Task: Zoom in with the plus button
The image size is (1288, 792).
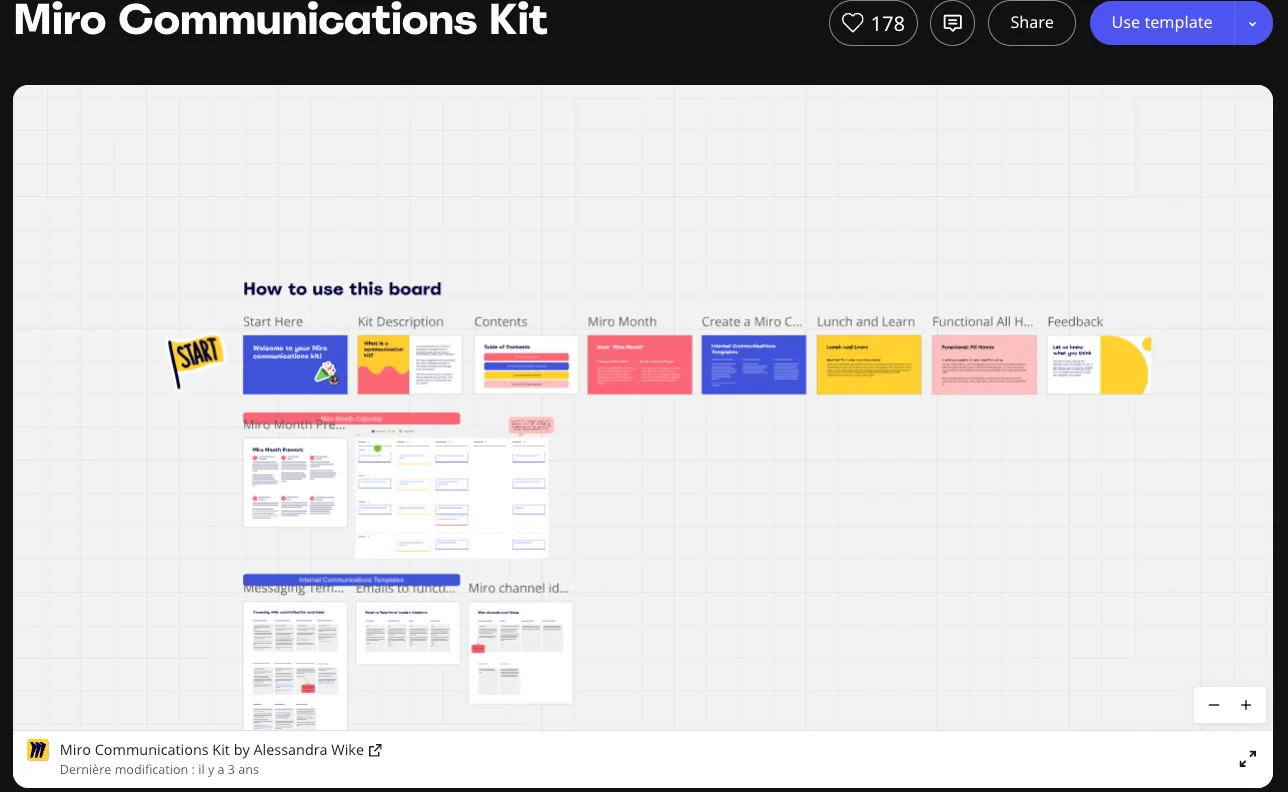Action: (x=1246, y=705)
